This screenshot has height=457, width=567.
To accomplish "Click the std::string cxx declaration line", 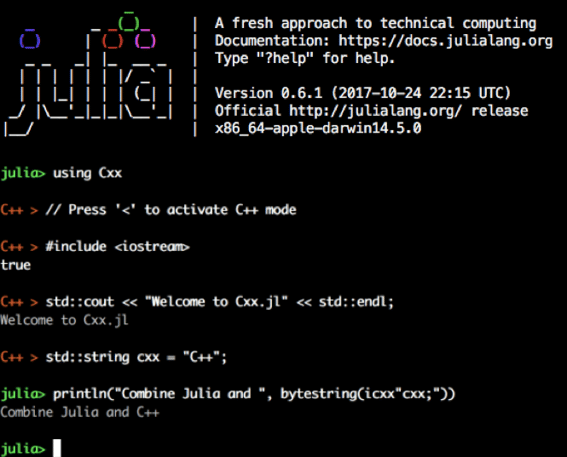I will (136, 357).
